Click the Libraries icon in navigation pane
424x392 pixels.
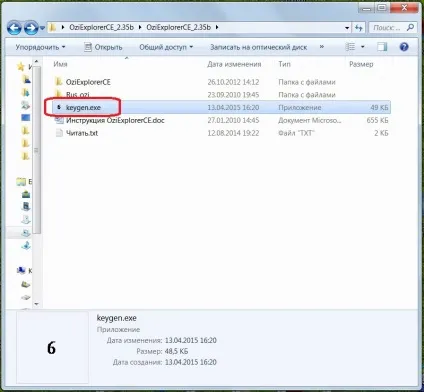21,182
